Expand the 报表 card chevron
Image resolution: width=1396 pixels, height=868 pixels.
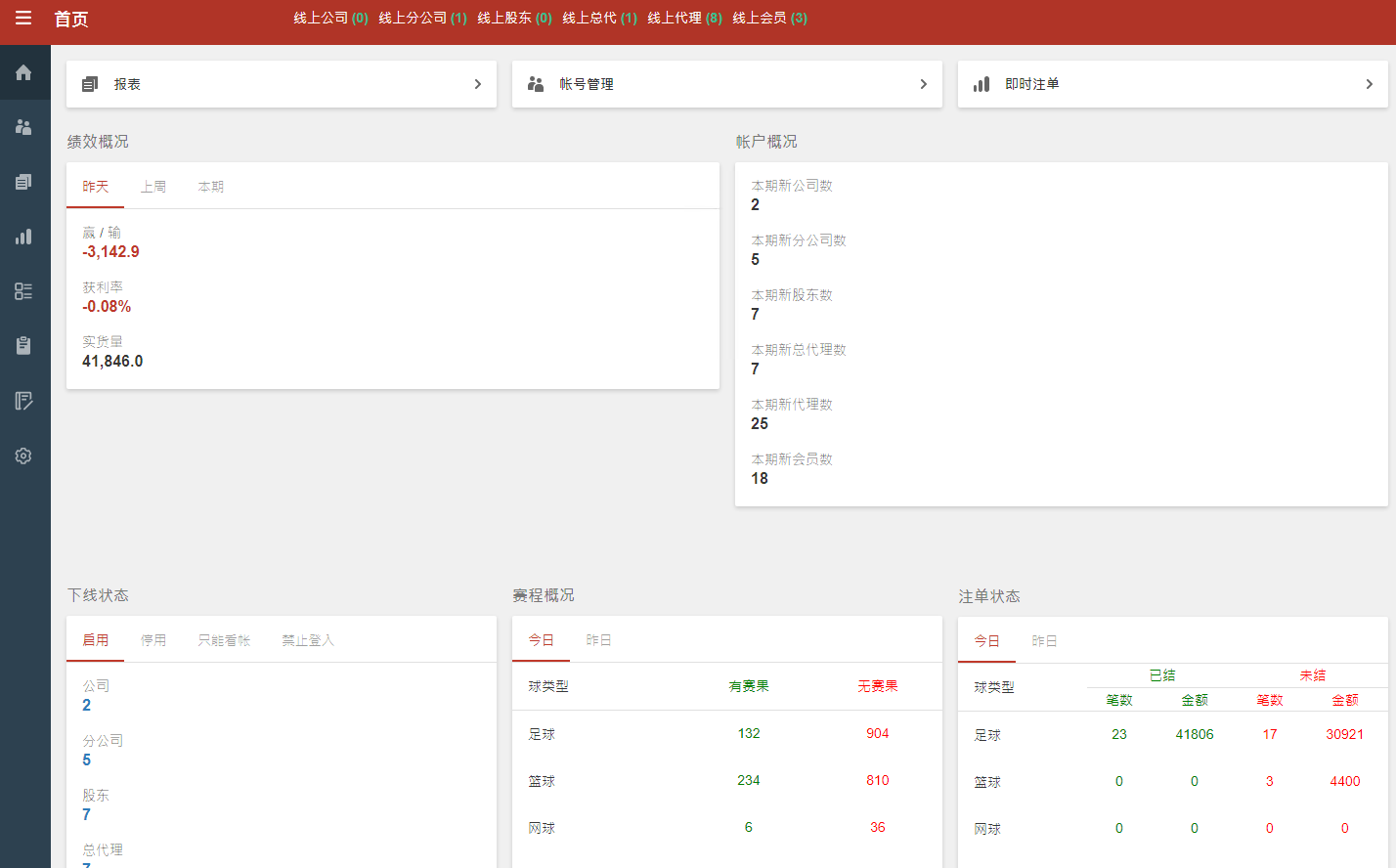point(477,84)
